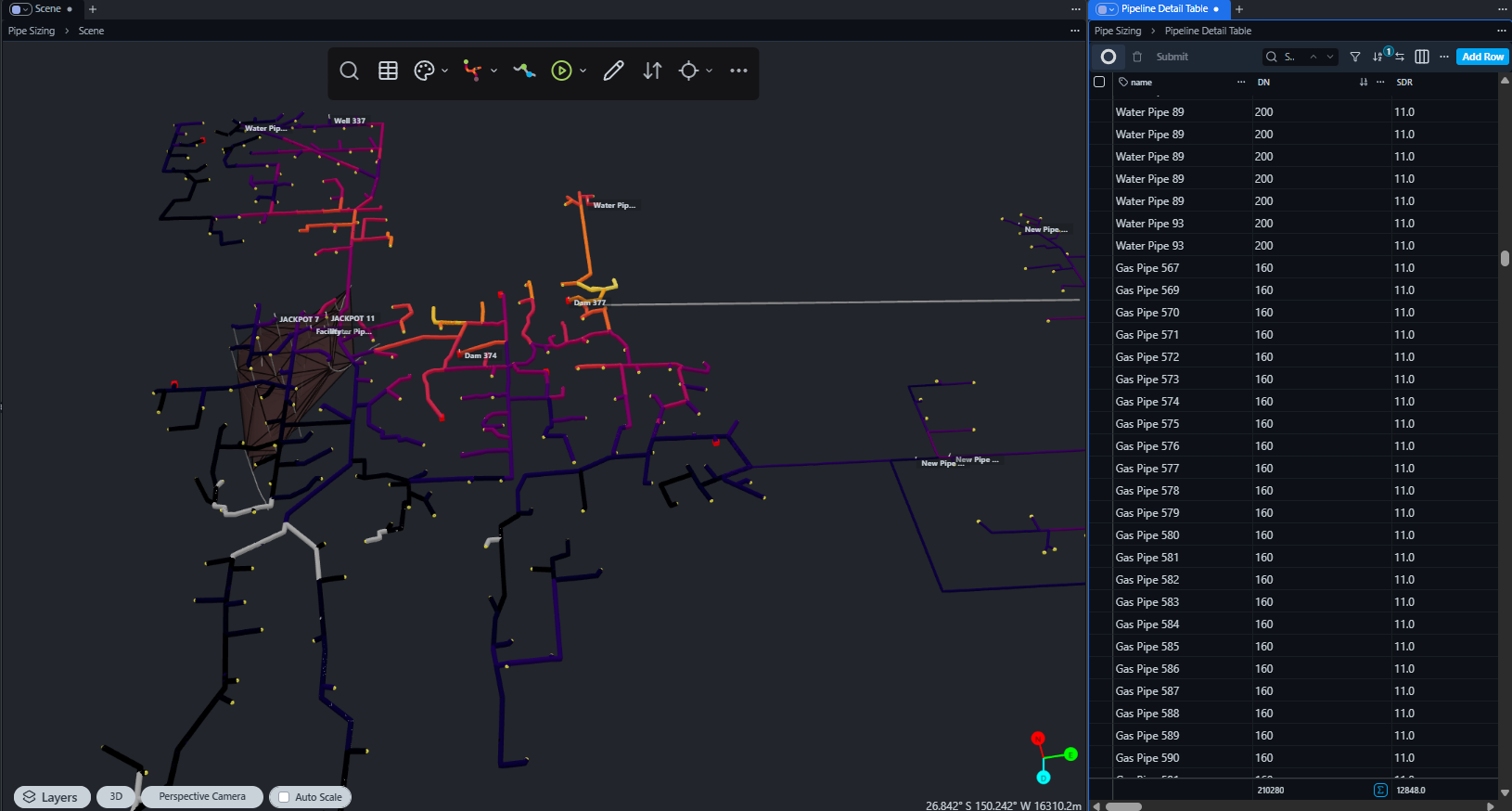The image size is (1512, 811).
Task: Open the Layers panel button
Action: coord(52,797)
